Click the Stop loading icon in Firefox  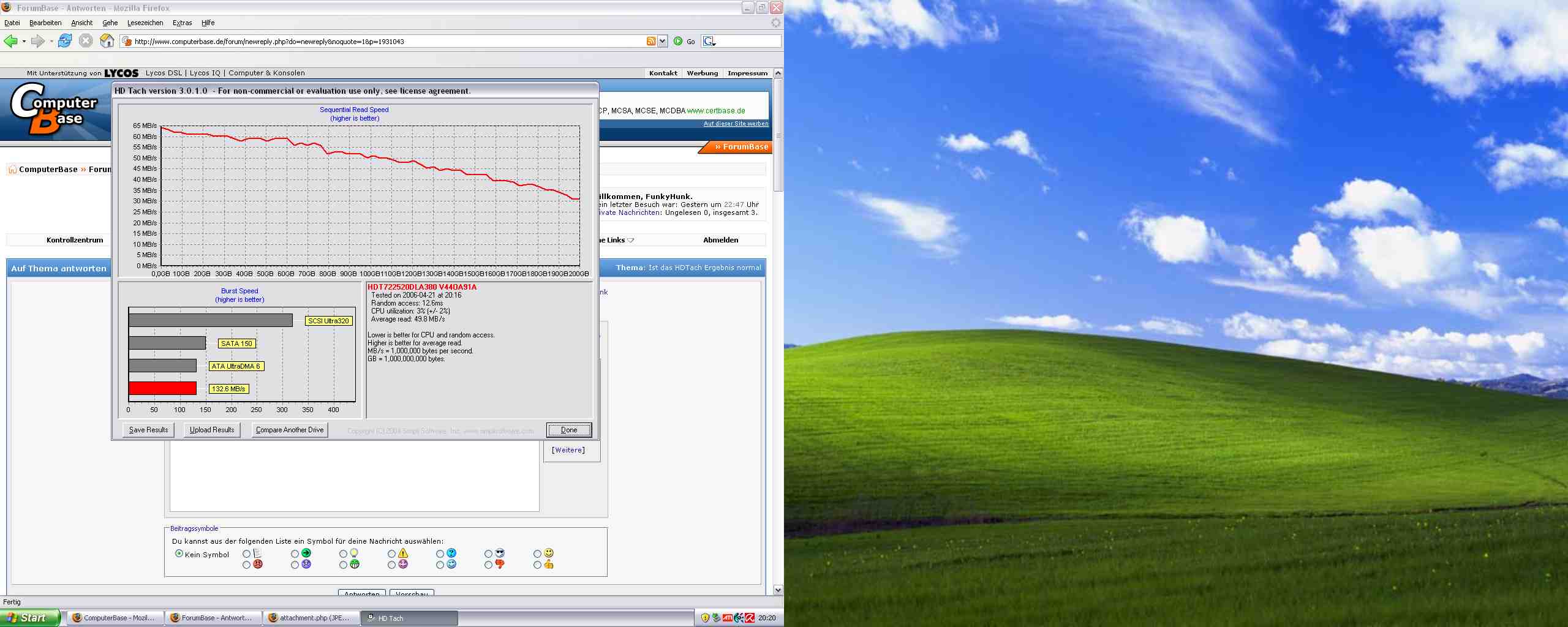click(x=86, y=41)
